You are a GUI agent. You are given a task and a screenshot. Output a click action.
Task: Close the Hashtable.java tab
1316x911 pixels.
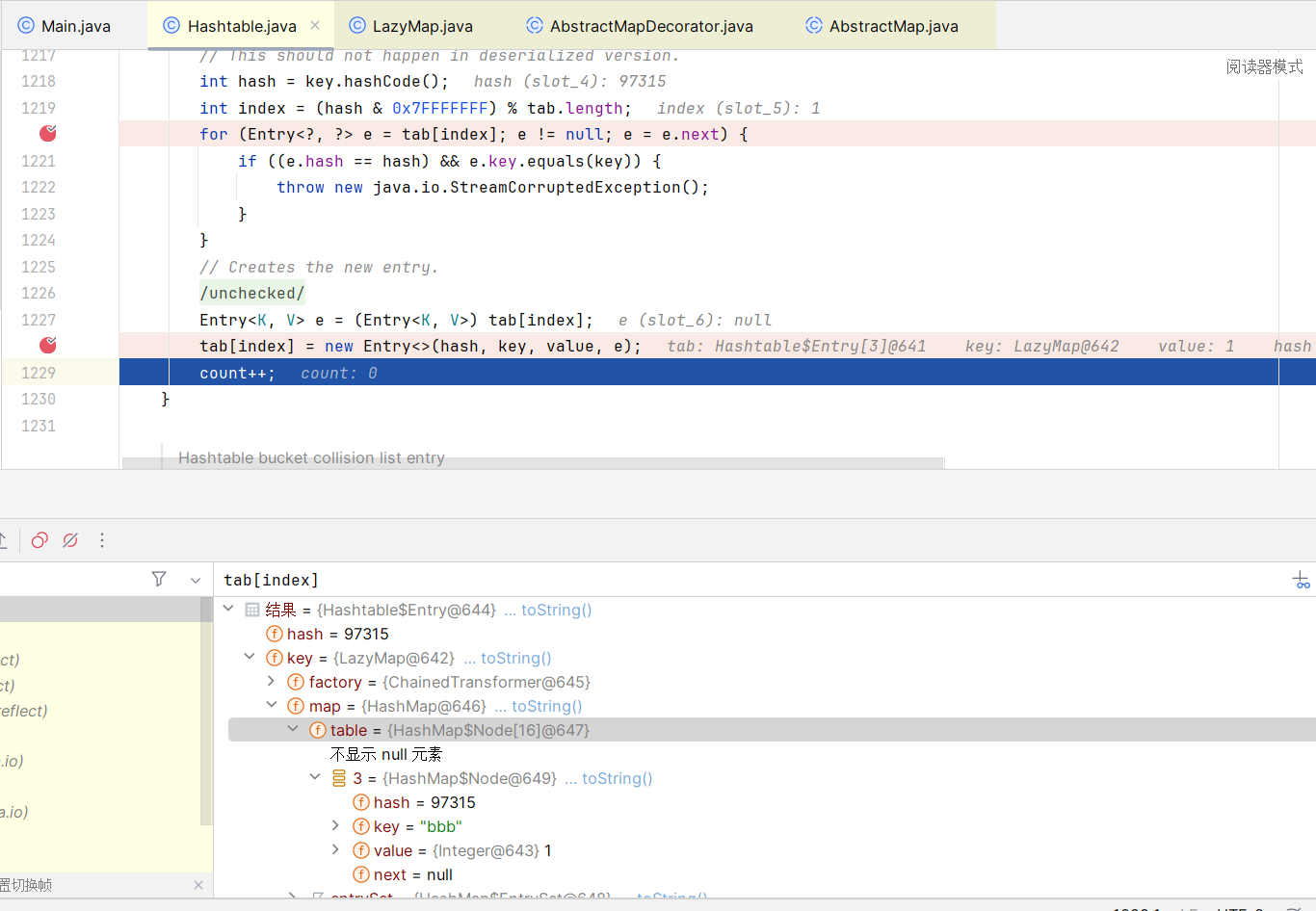pos(315,26)
